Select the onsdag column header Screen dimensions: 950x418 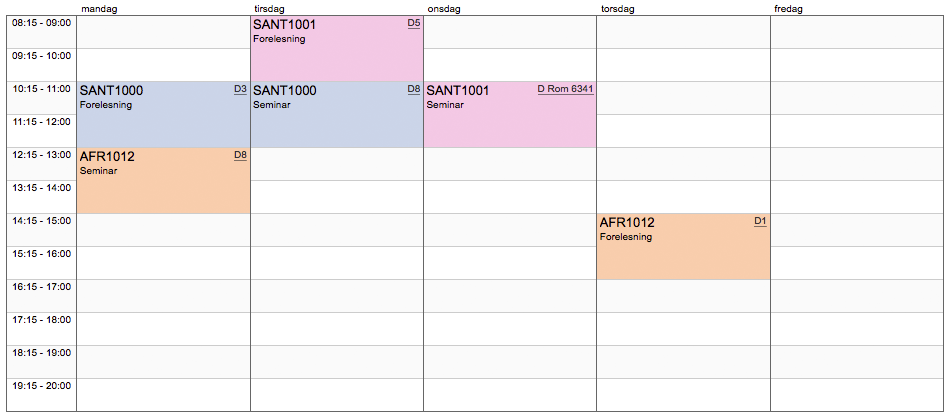pyautogui.click(x=444, y=9)
